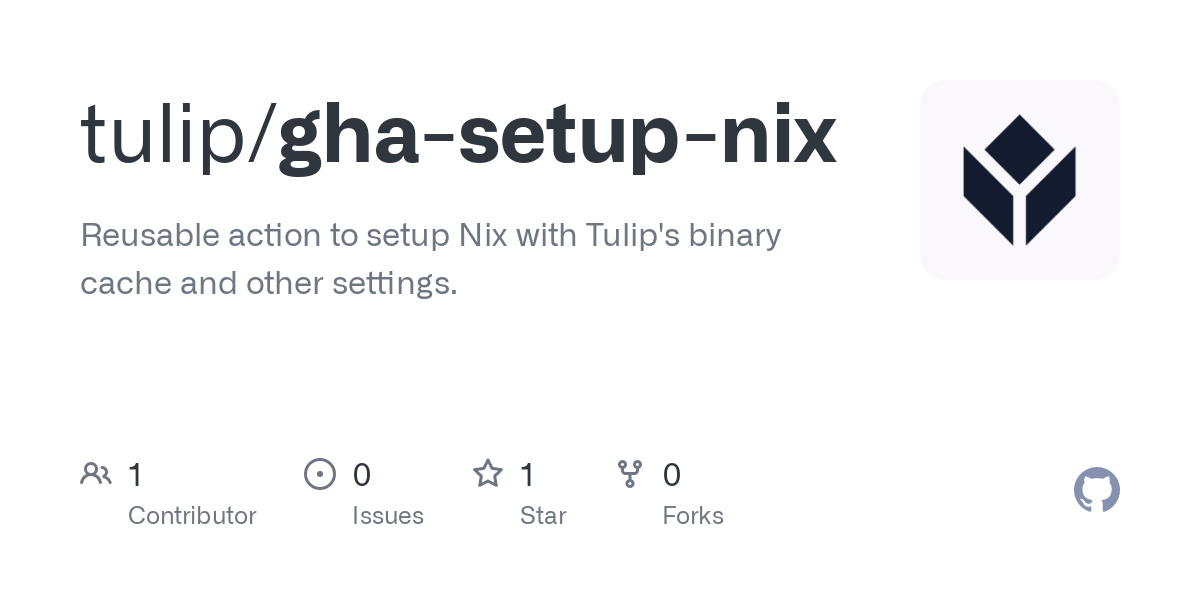Screen dimensions: 1200x600
Task: Click the 'Star' label
Action: click(x=543, y=516)
